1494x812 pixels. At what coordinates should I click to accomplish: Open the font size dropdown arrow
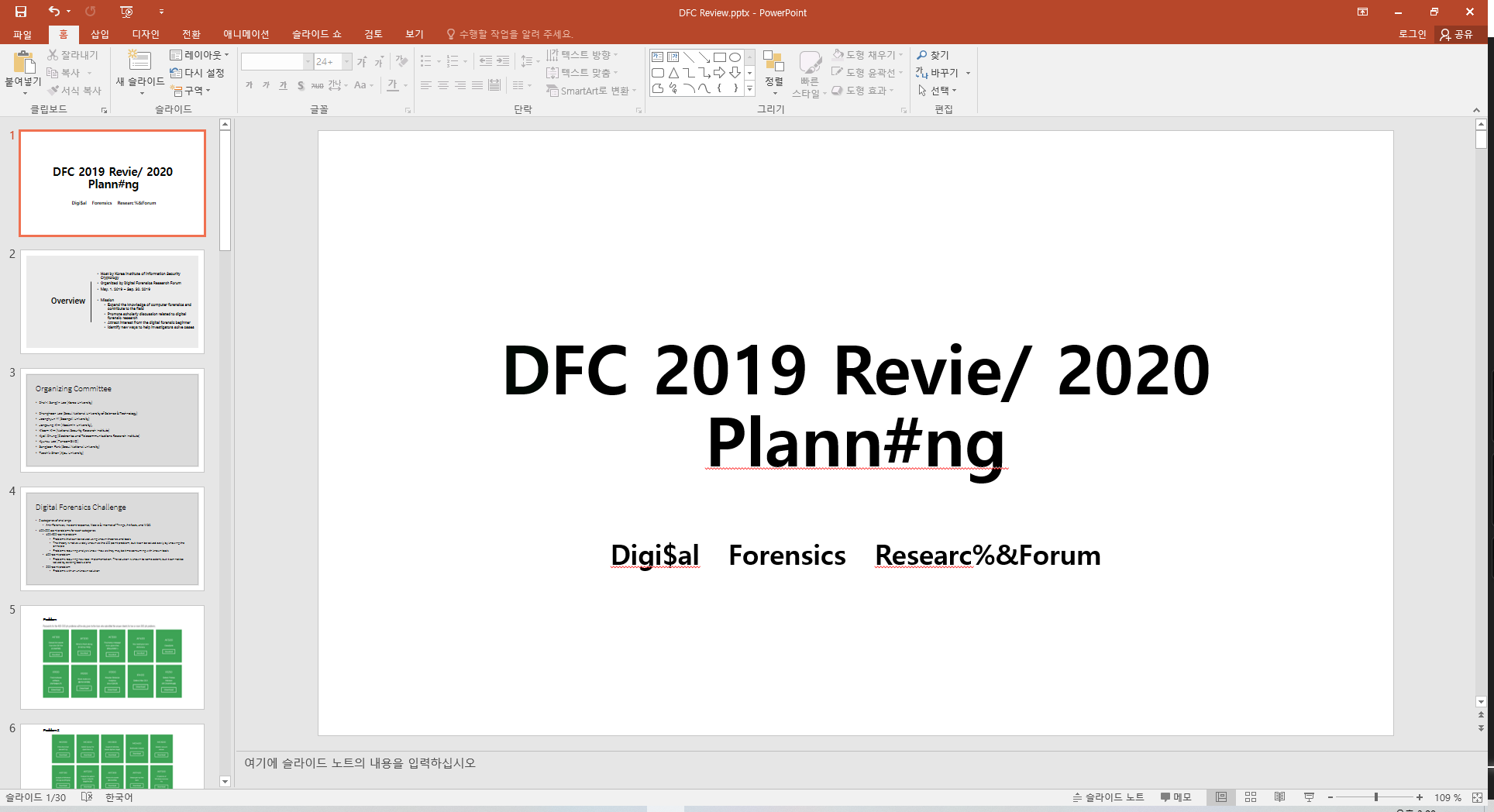coord(347,61)
